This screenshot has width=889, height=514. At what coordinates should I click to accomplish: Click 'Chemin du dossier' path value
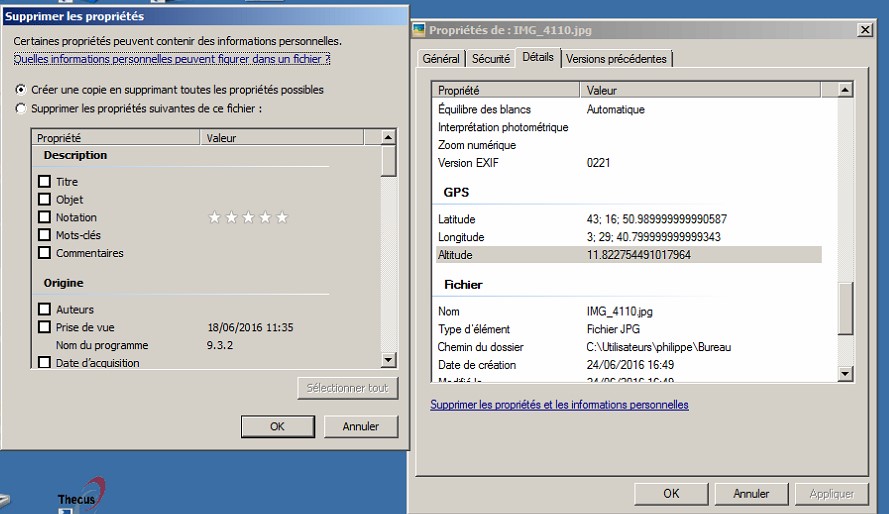click(x=659, y=347)
